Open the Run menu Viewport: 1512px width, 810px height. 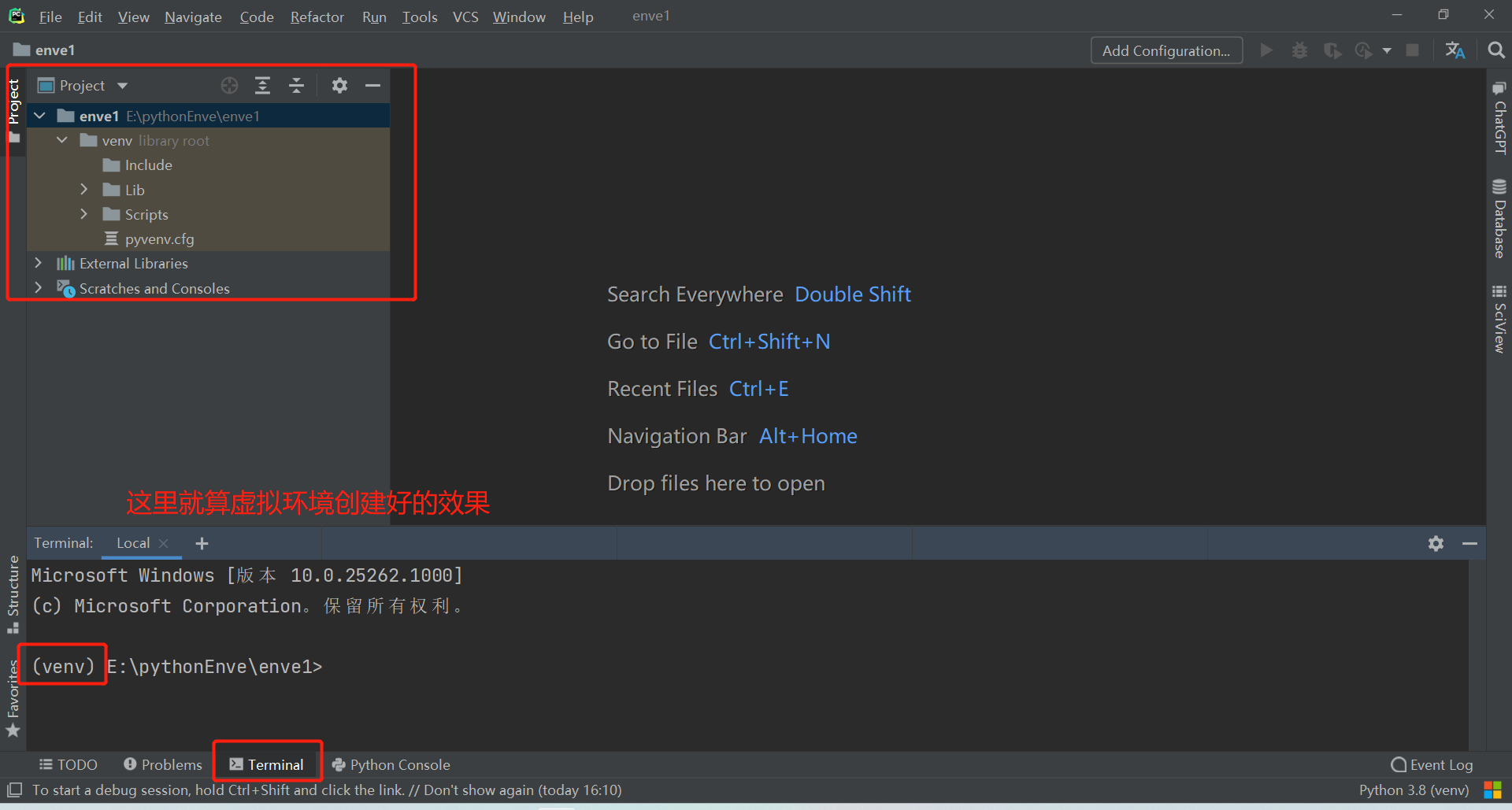pos(374,17)
